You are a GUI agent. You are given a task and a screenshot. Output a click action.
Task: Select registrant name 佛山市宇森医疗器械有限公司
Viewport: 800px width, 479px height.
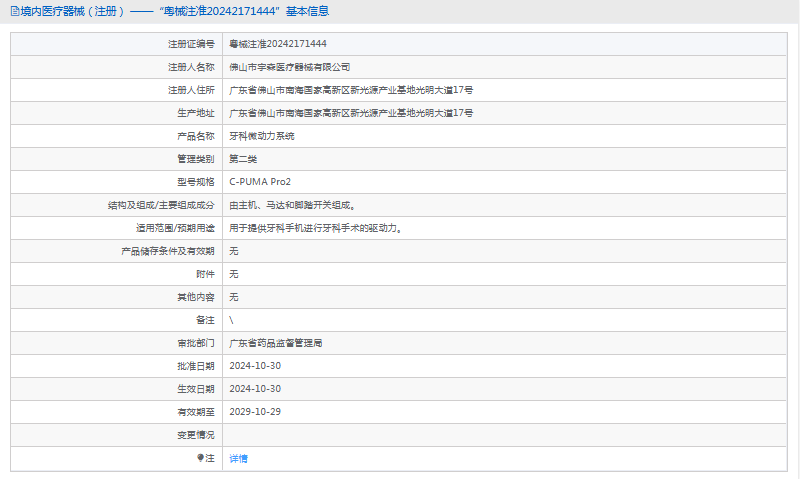[x=289, y=67]
